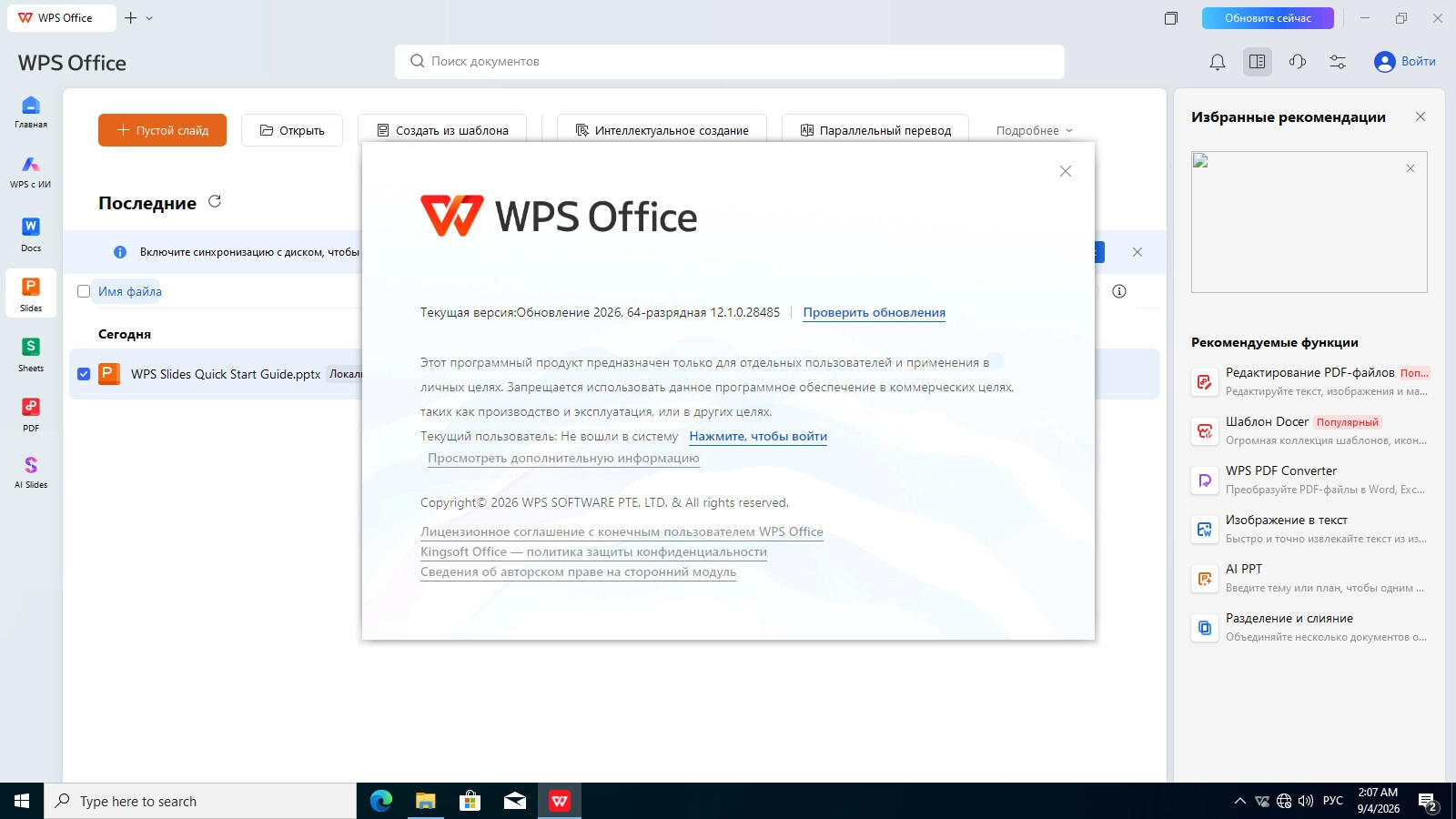Open AI Slides from sidebar
Screen dimensions: 1456x819
pyautogui.click(x=31, y=471)
